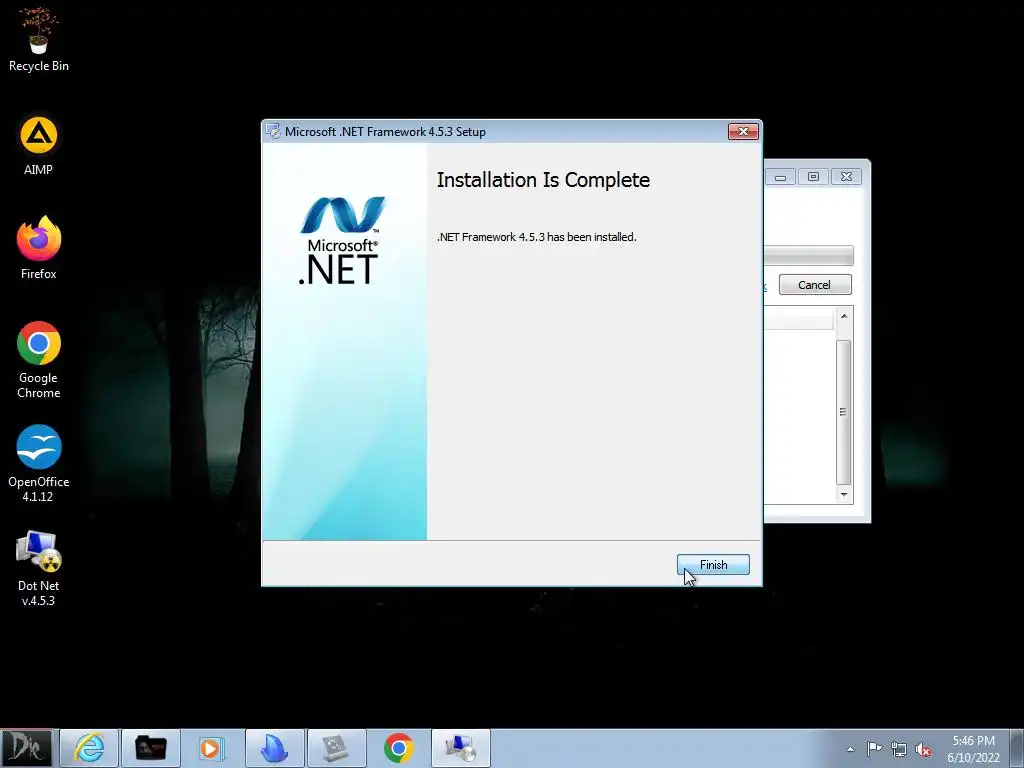The height and width of the screenshot is (768, 1024).
Task: Open Google Chrome from the taskbar
Action: point(398,748)
